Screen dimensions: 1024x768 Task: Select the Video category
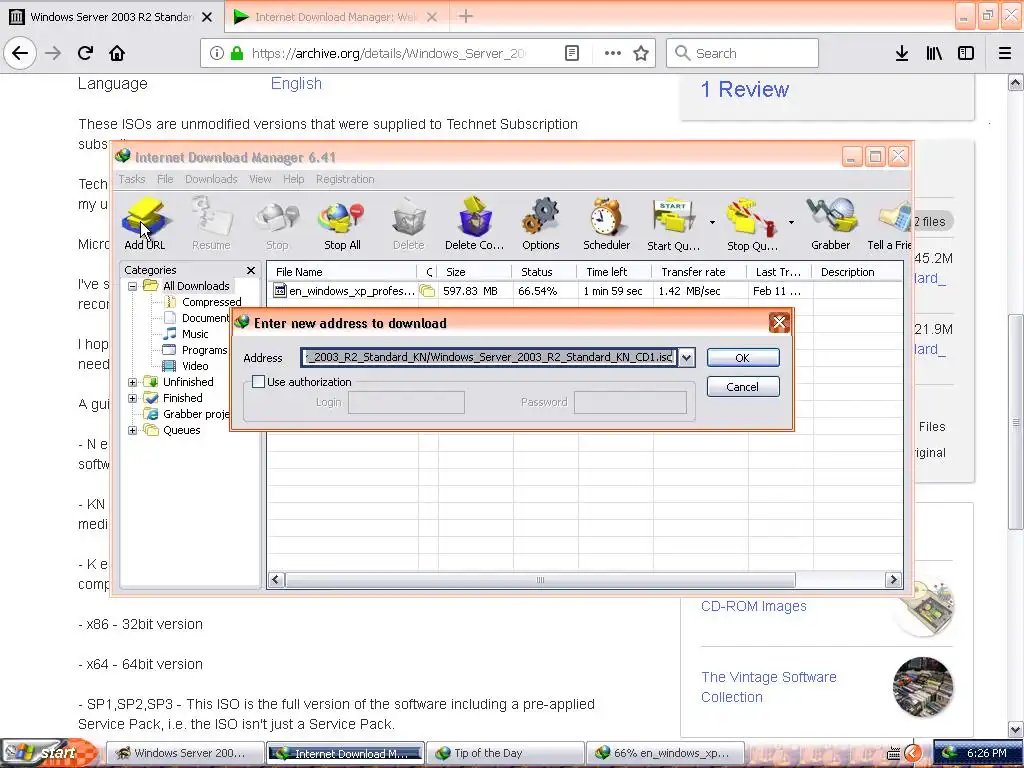tap(195, 366)
